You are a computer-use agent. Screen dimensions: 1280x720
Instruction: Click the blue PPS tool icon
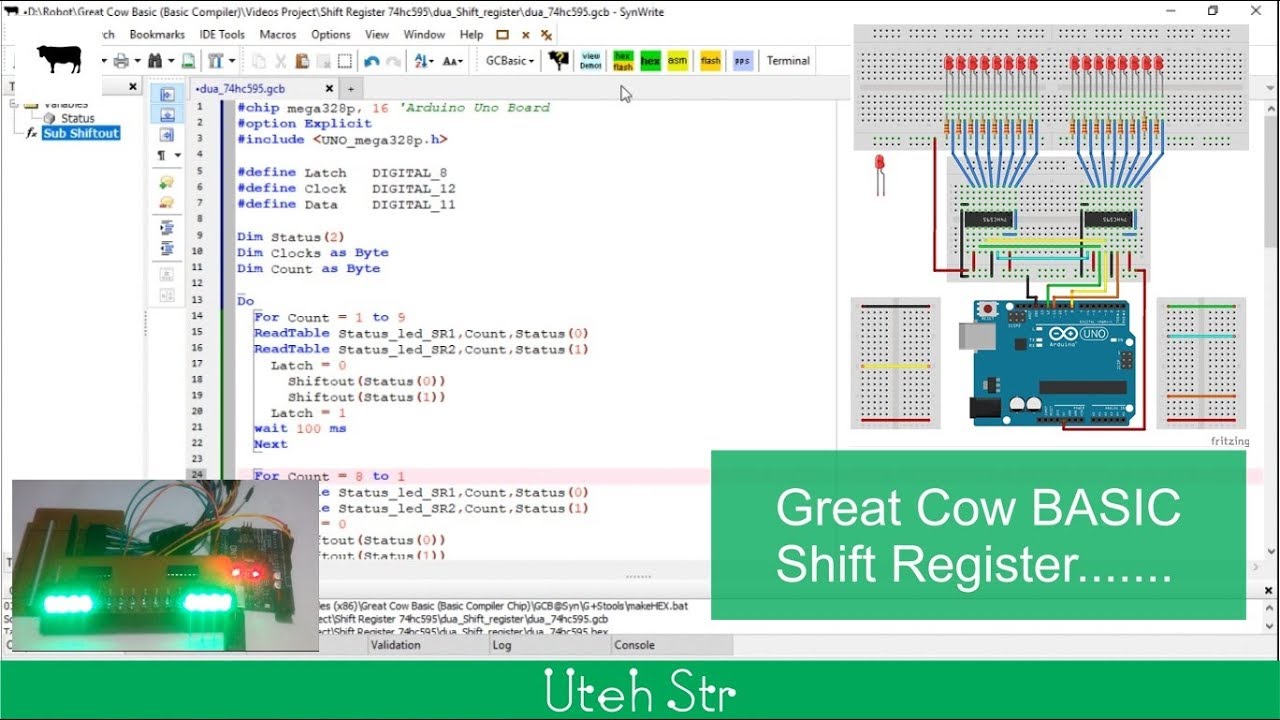tap(742, 61)
